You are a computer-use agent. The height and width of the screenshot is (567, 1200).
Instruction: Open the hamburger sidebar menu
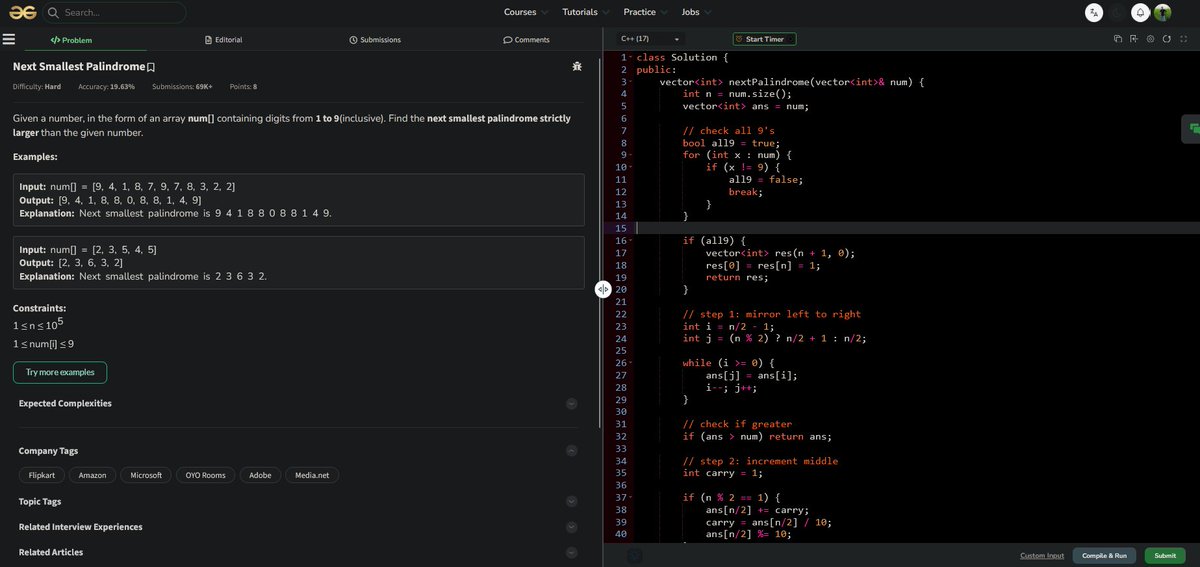9,40
